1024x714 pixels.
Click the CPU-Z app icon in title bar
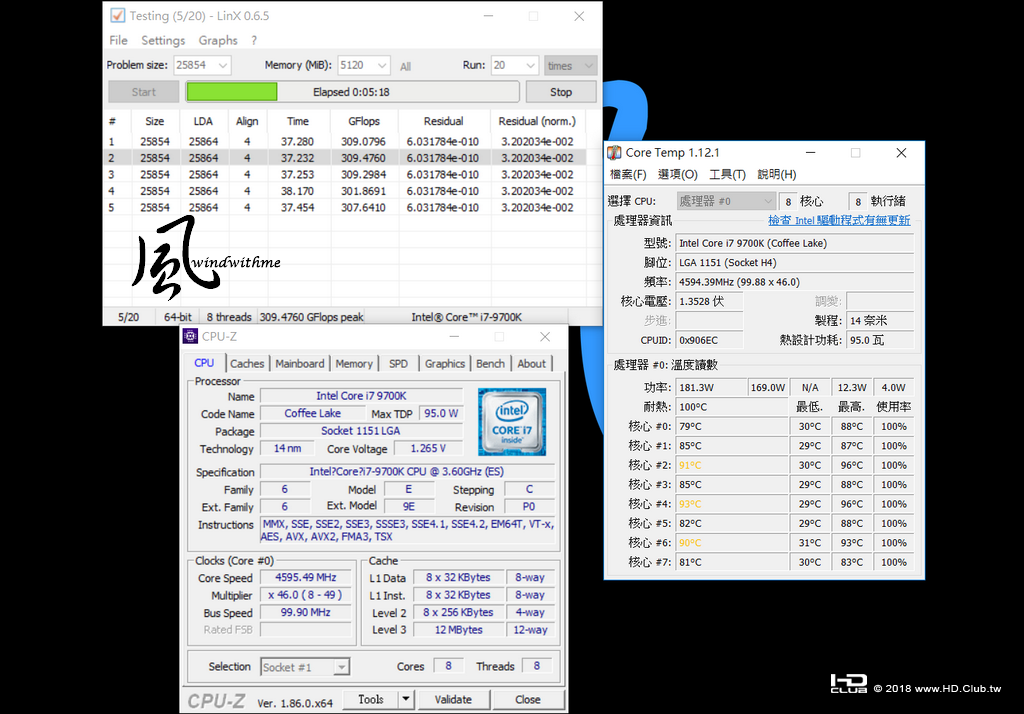[190, 336]
